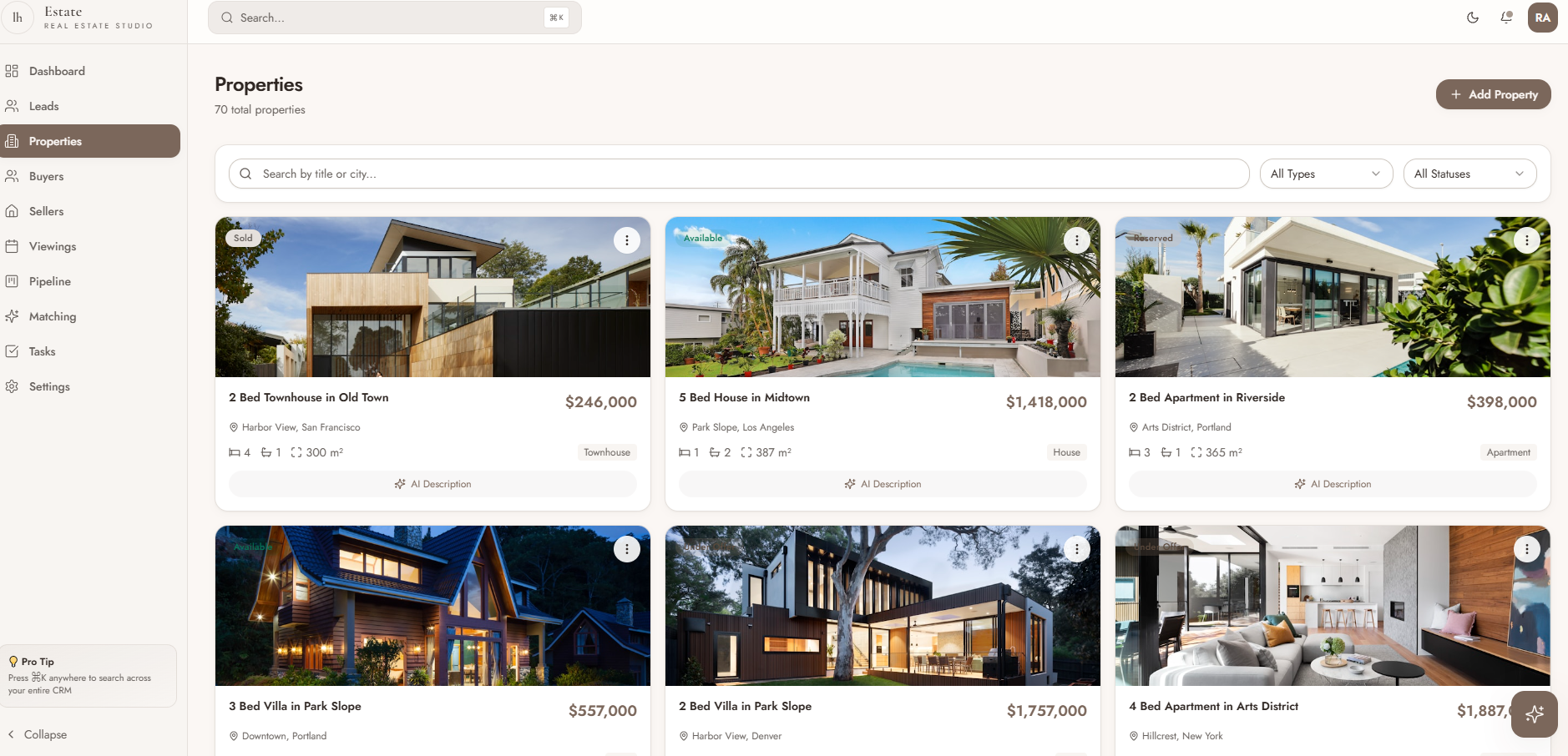
Task: Click location Arts District, Portland
Action: [1186, 427]
